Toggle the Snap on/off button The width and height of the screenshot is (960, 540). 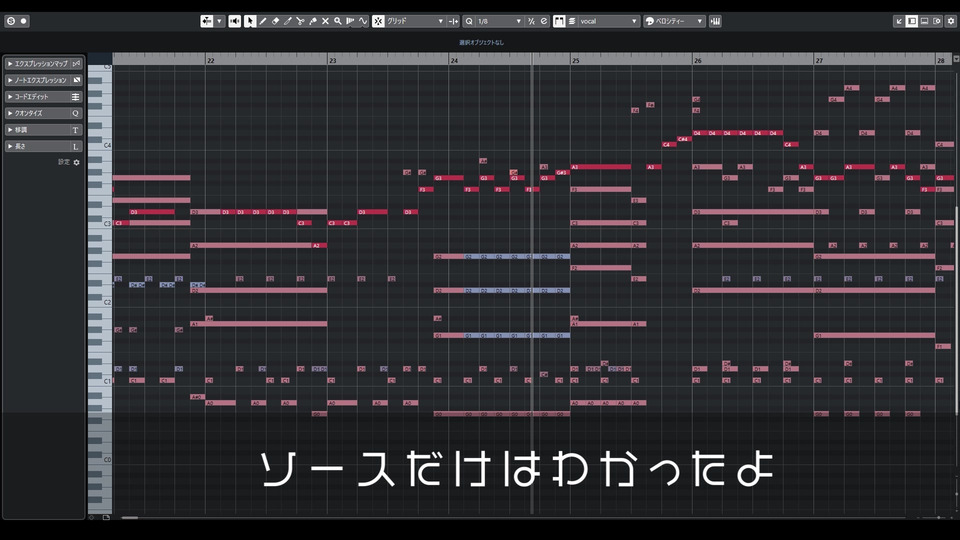point(378,21)
